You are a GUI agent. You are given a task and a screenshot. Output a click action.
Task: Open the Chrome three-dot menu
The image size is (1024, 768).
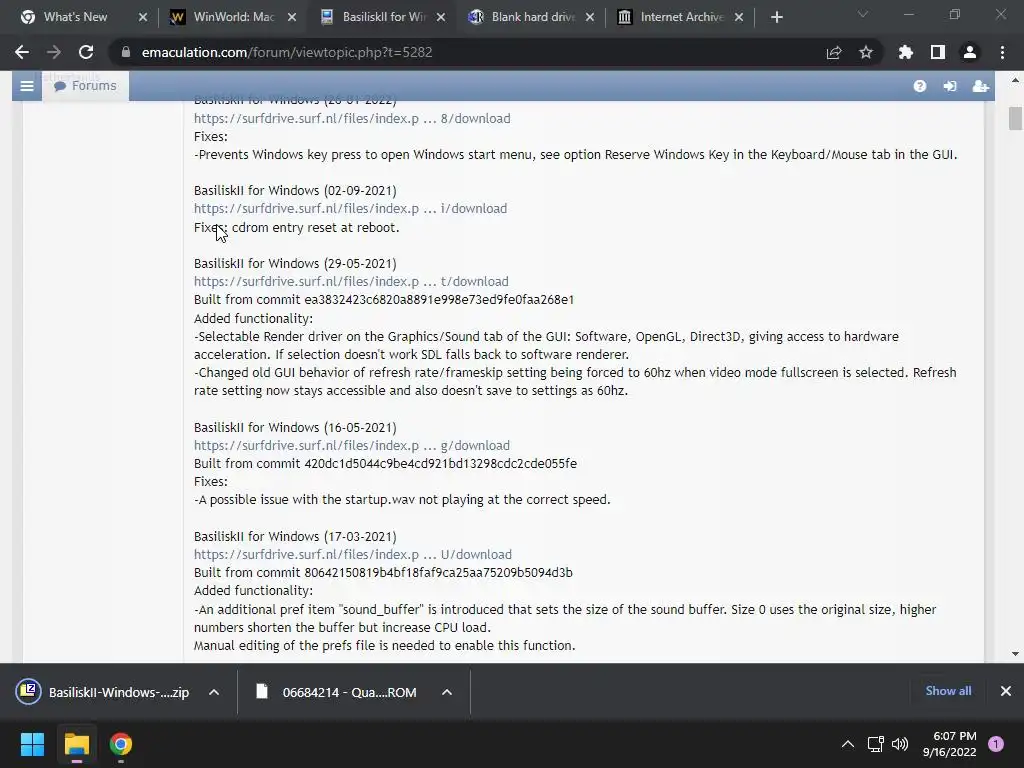1002,52
